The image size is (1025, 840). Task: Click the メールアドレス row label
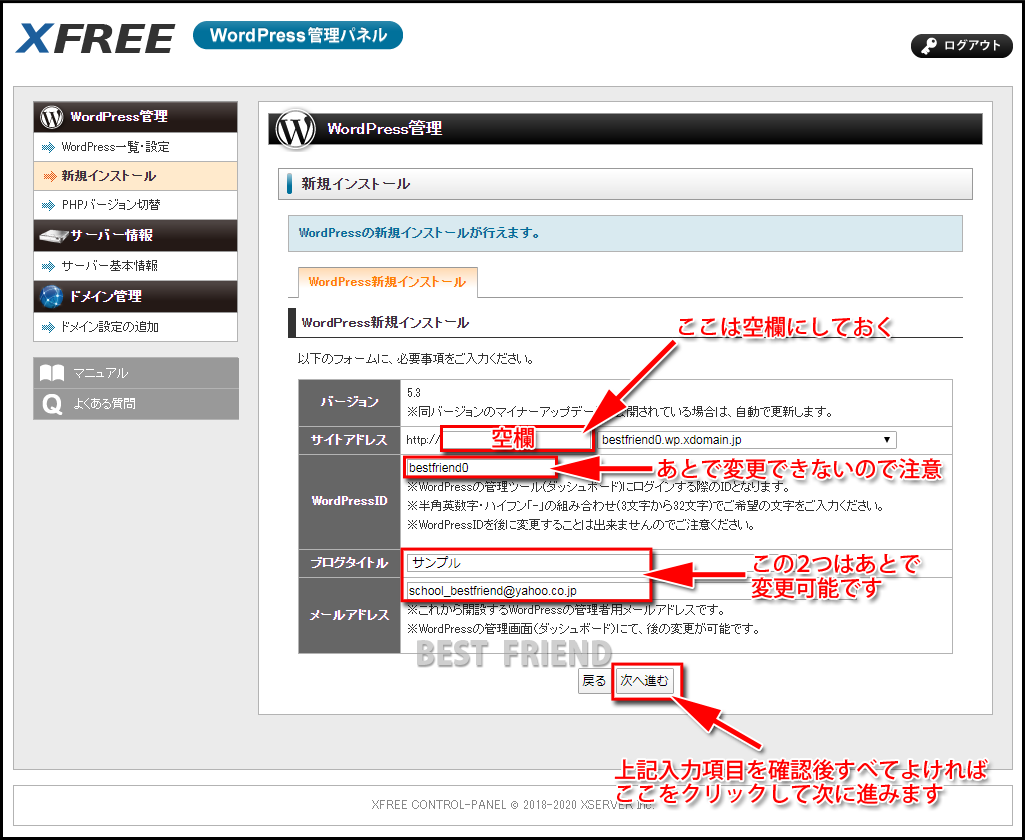[350, 615]
